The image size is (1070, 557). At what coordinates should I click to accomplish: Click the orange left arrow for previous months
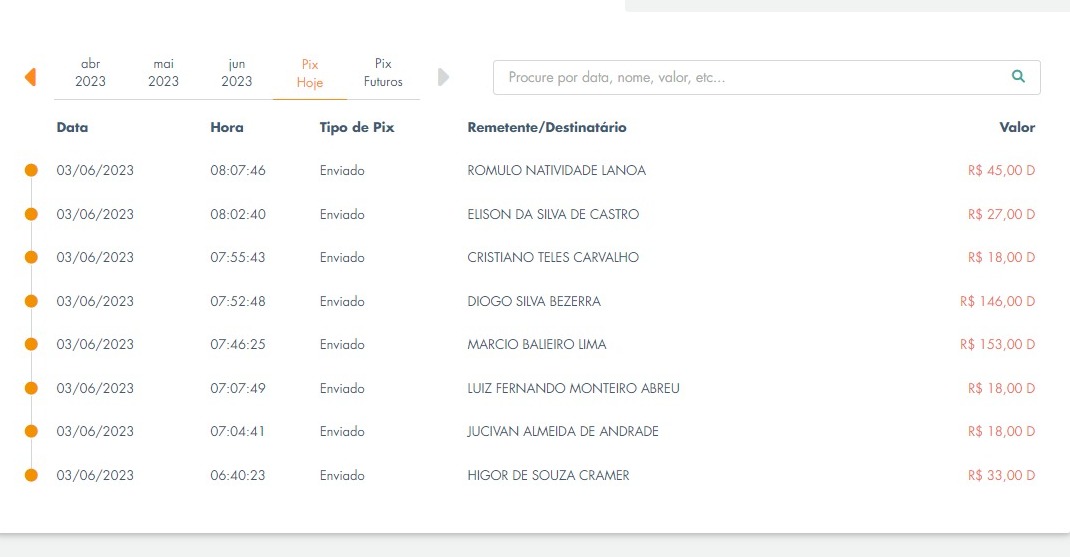pyautogui.click(x=30, y=76)
